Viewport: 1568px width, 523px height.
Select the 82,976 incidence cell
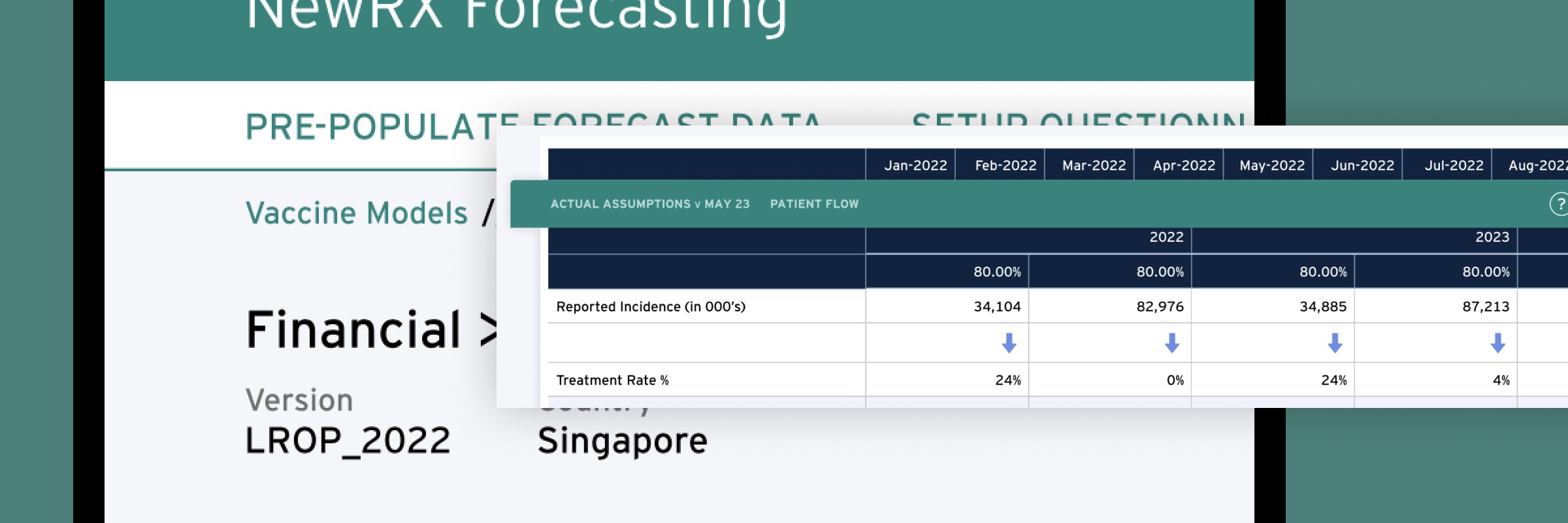(x=1110, y=307)
